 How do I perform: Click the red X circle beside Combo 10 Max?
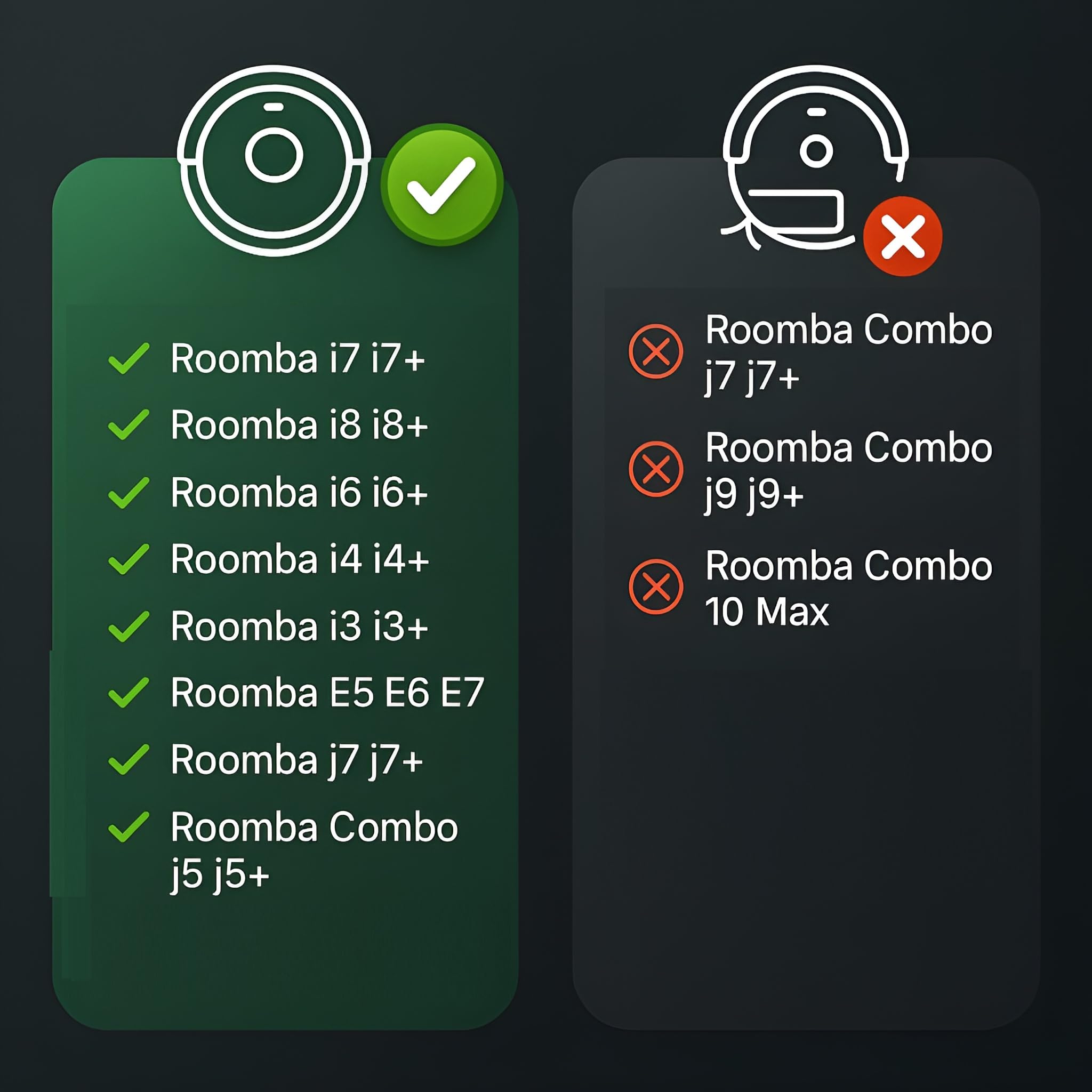656,587
